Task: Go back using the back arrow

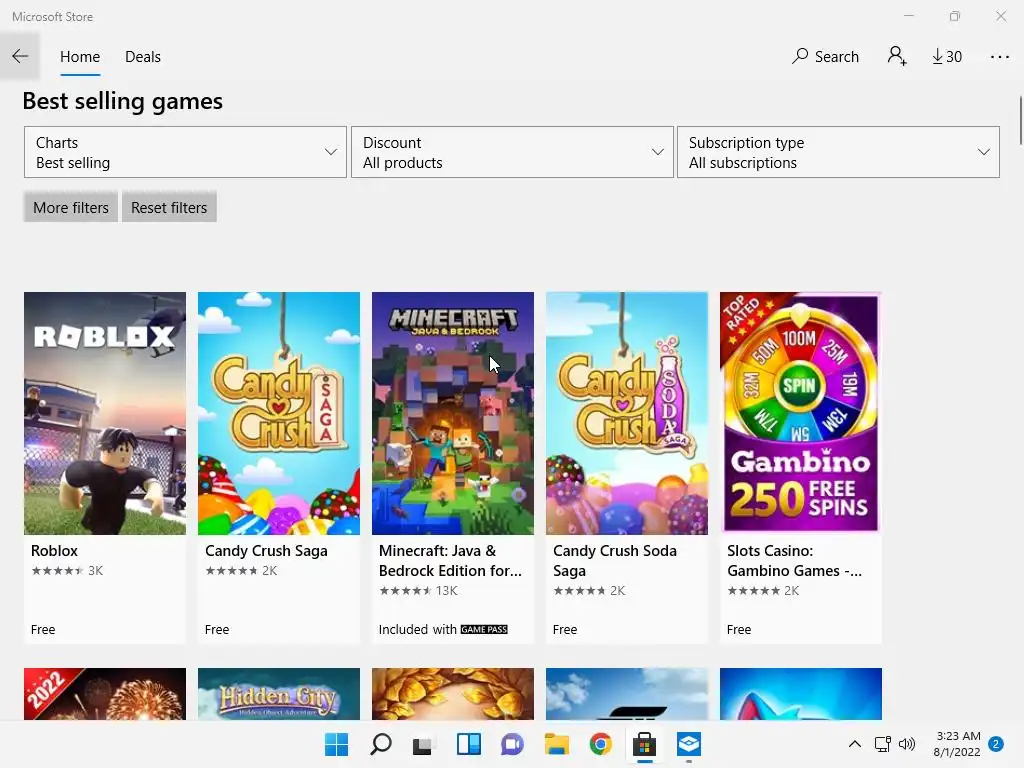Action: pos(20,56)
